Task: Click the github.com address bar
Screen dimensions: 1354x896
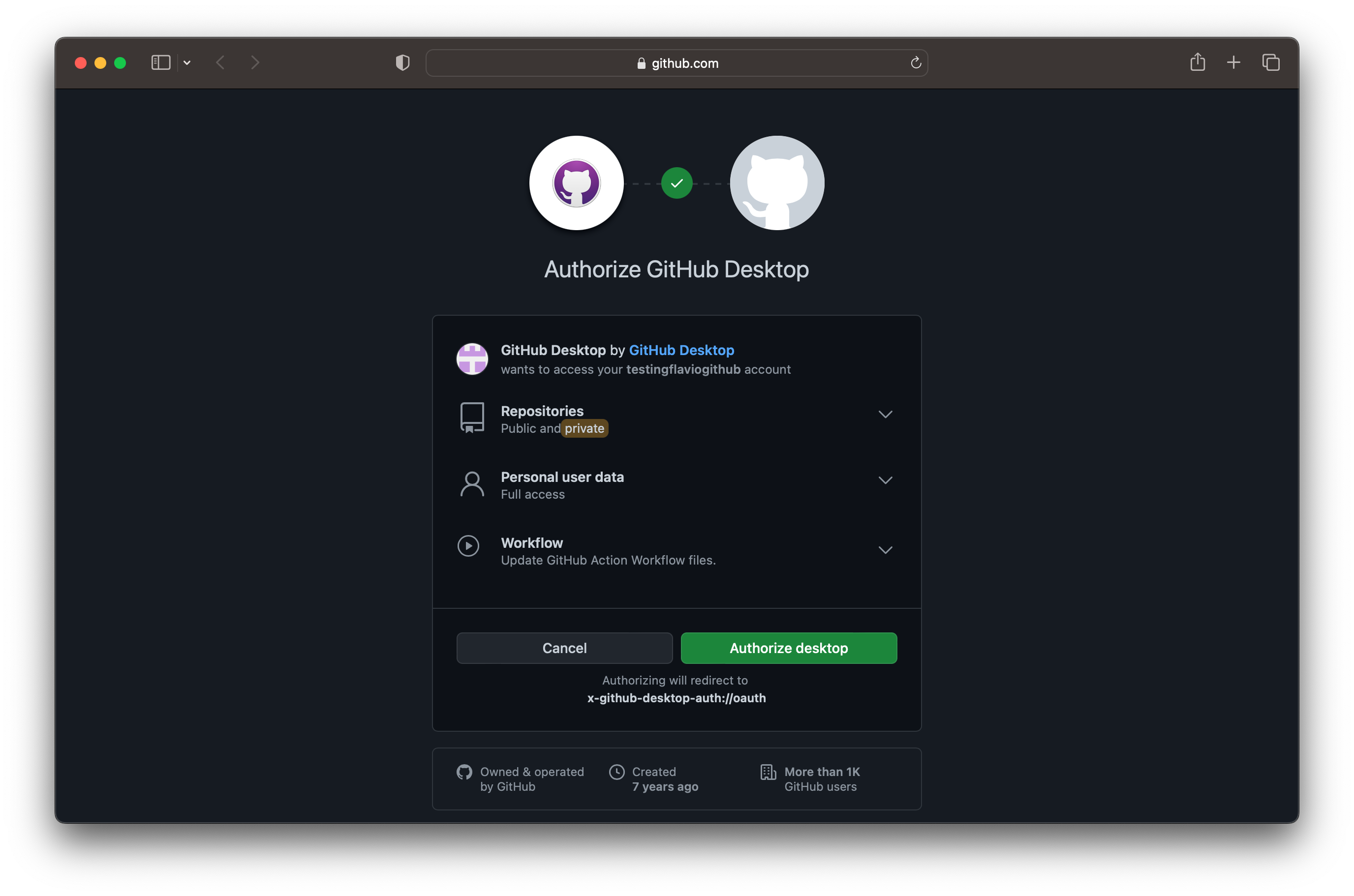Action: (x=677, y=63)
